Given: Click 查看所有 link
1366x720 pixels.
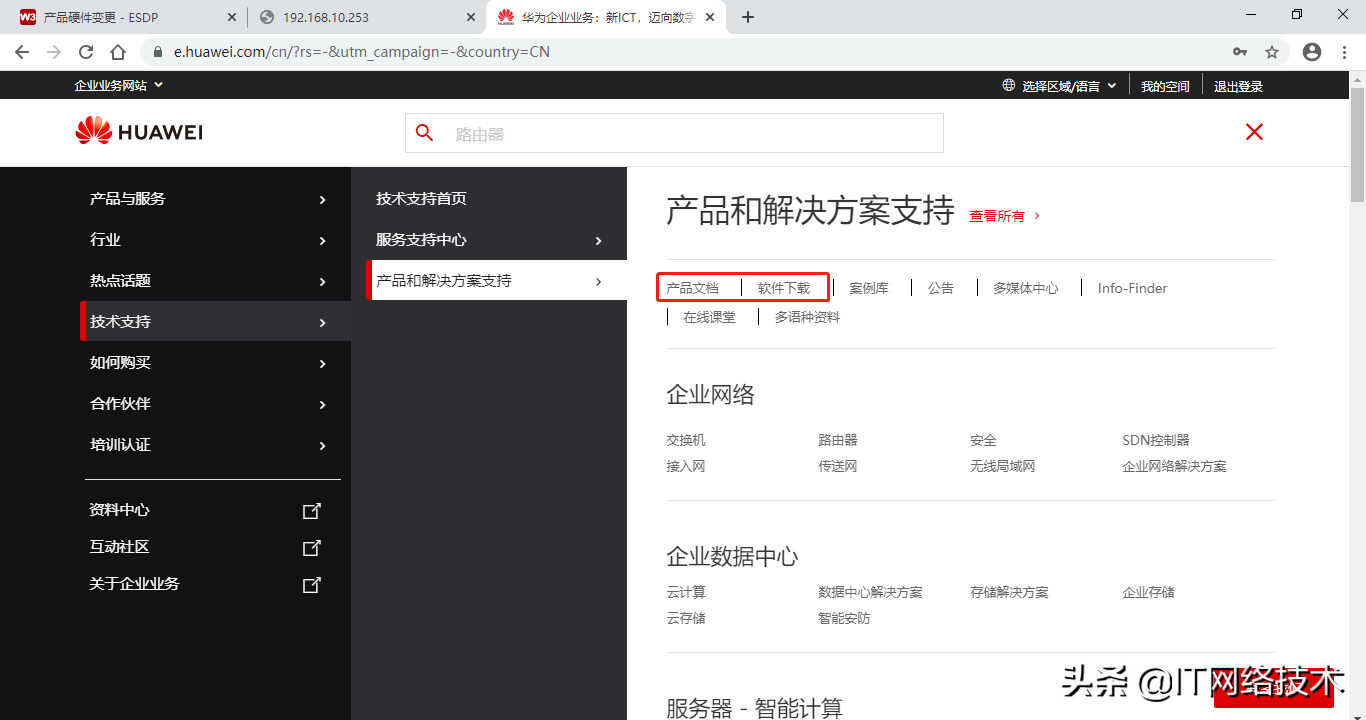Looking at the screenshot, I should tap(1005, 215).
